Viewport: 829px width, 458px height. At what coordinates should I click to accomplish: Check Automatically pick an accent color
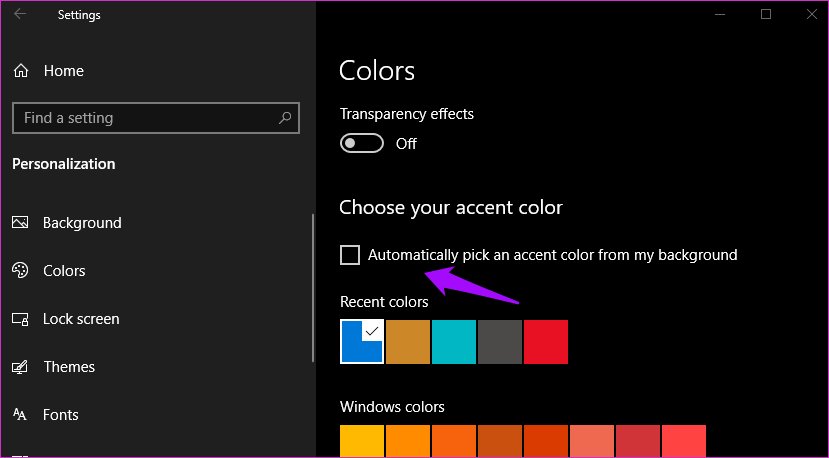click(349, 255)
